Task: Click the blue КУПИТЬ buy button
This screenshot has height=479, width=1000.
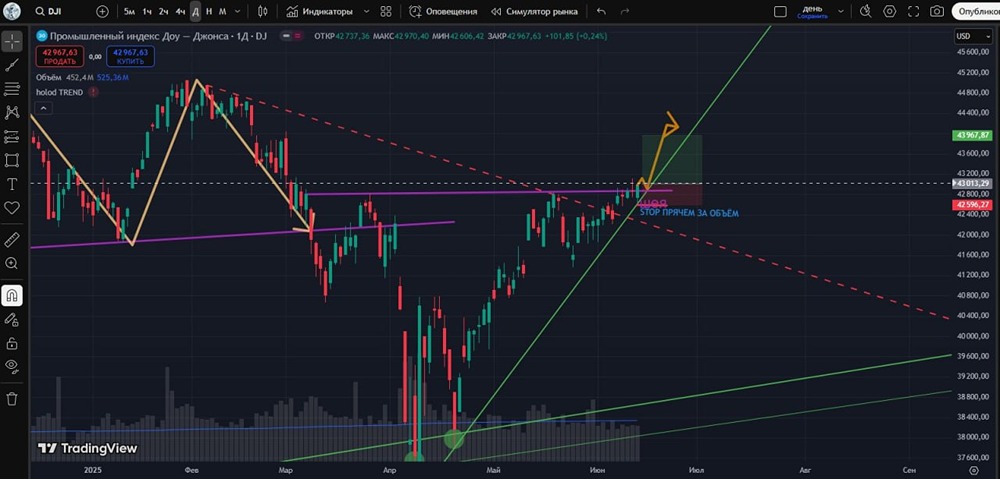Action: click(x=131, y=57)
